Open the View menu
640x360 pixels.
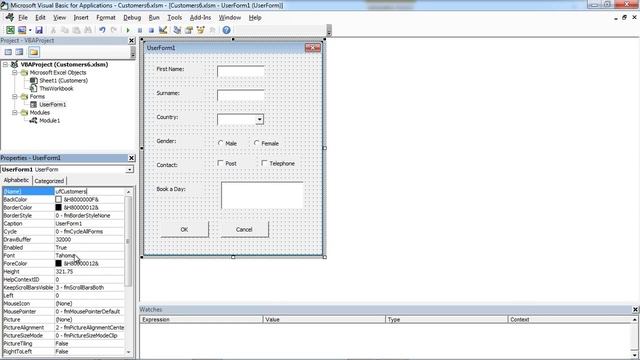coord(59,18)
